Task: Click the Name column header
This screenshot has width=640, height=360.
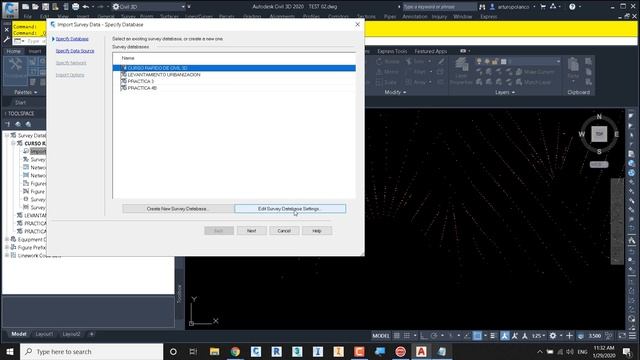Action: [x=128, y=58]
